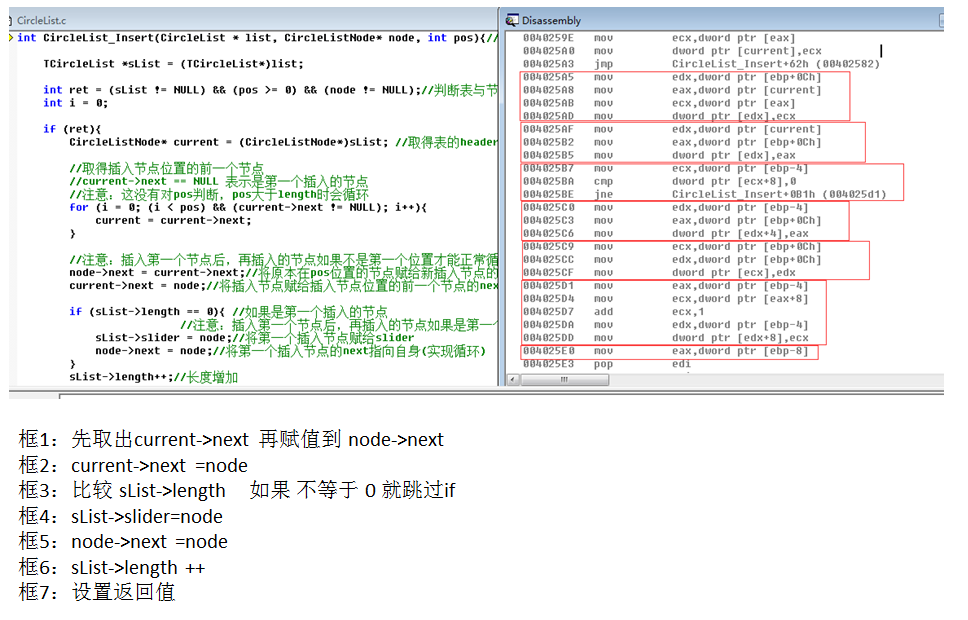This screenshot has height=620, width=968.
Task: Click disassembly address 004025A0
Action: pos(548,51)
